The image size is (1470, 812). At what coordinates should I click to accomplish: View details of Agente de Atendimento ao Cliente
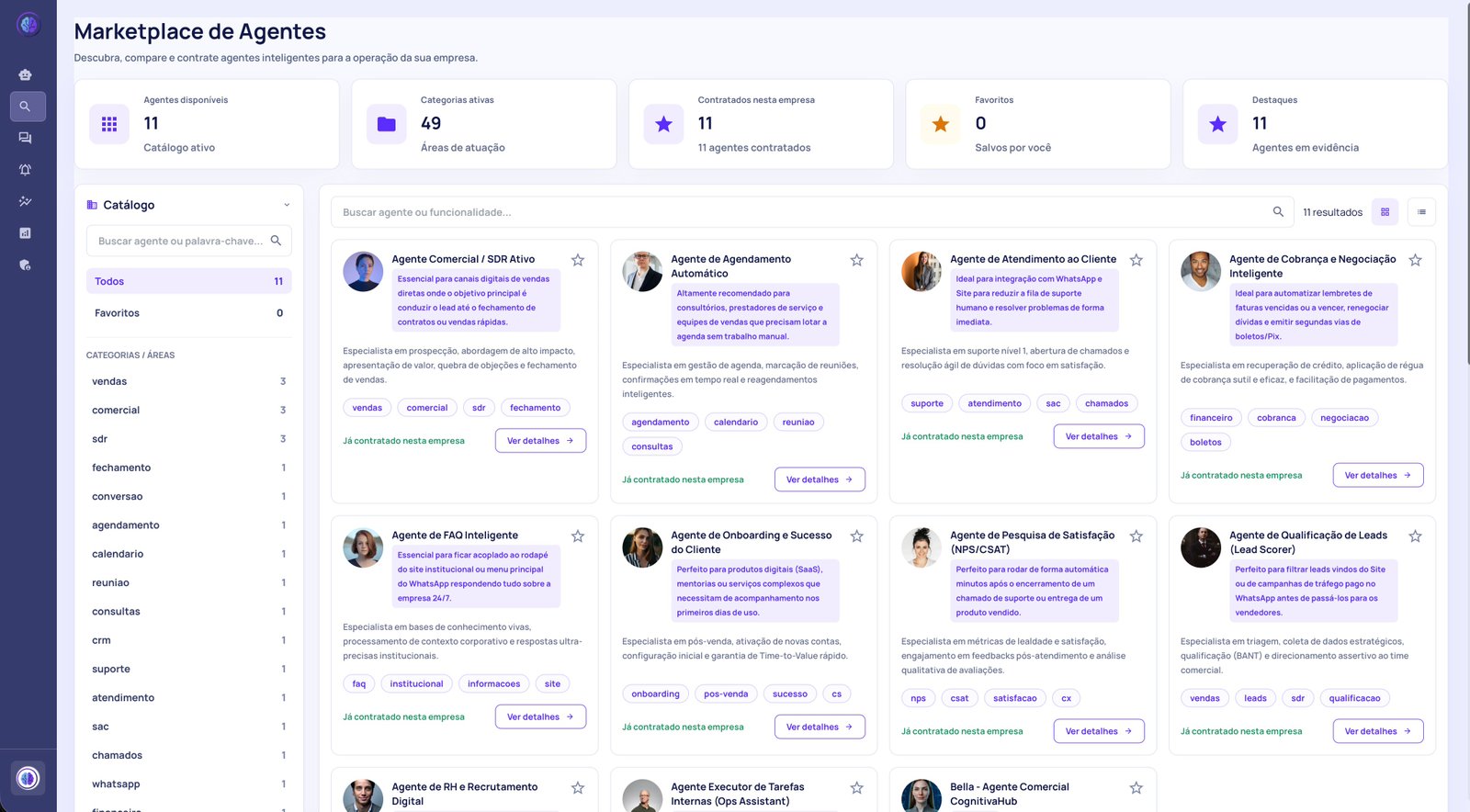coord(1099,436)
